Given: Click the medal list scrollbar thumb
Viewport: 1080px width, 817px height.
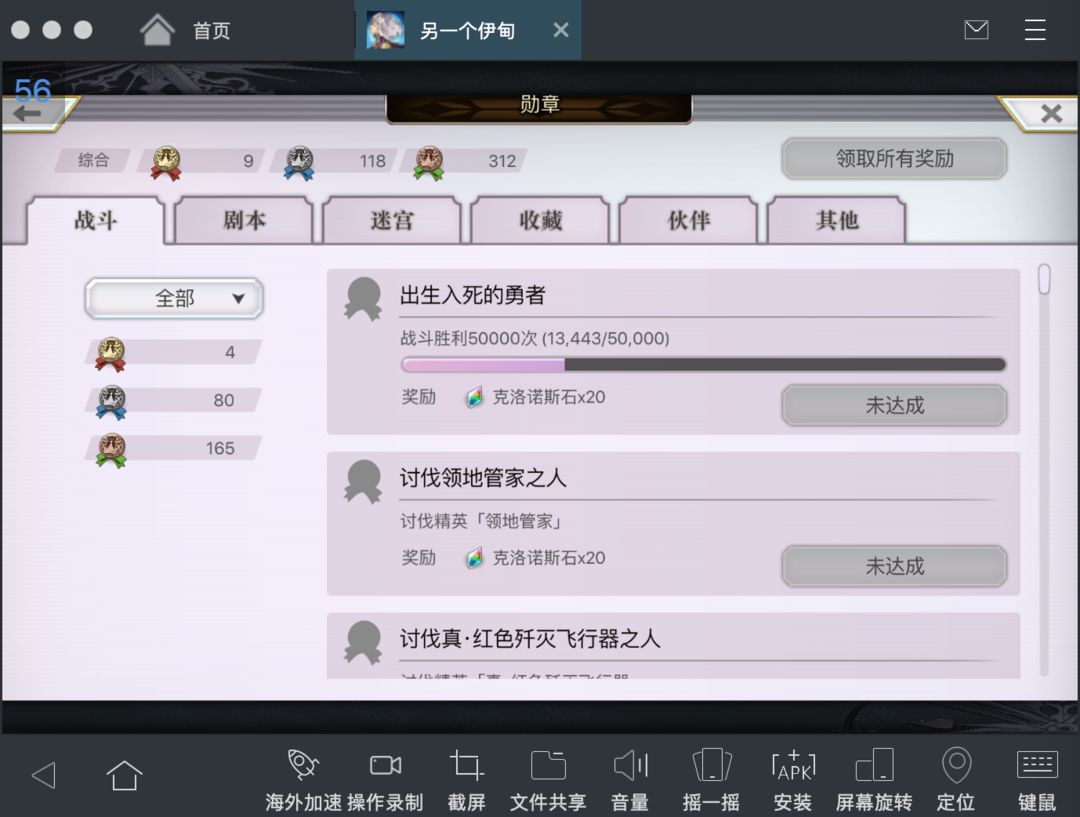Looking at the screenshot, I should pyautogui.click(x=1044, y=279).
